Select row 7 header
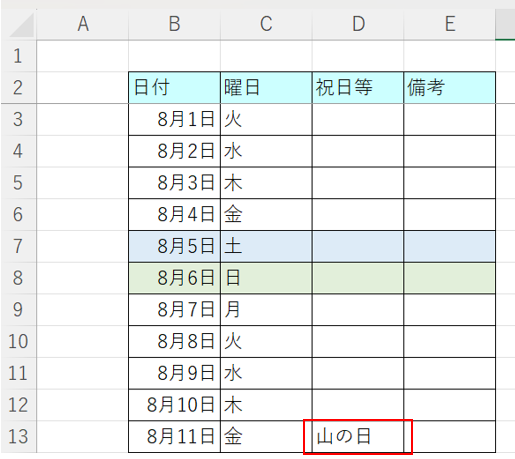Screen dimensions: 515x459 tap(18, 246)
